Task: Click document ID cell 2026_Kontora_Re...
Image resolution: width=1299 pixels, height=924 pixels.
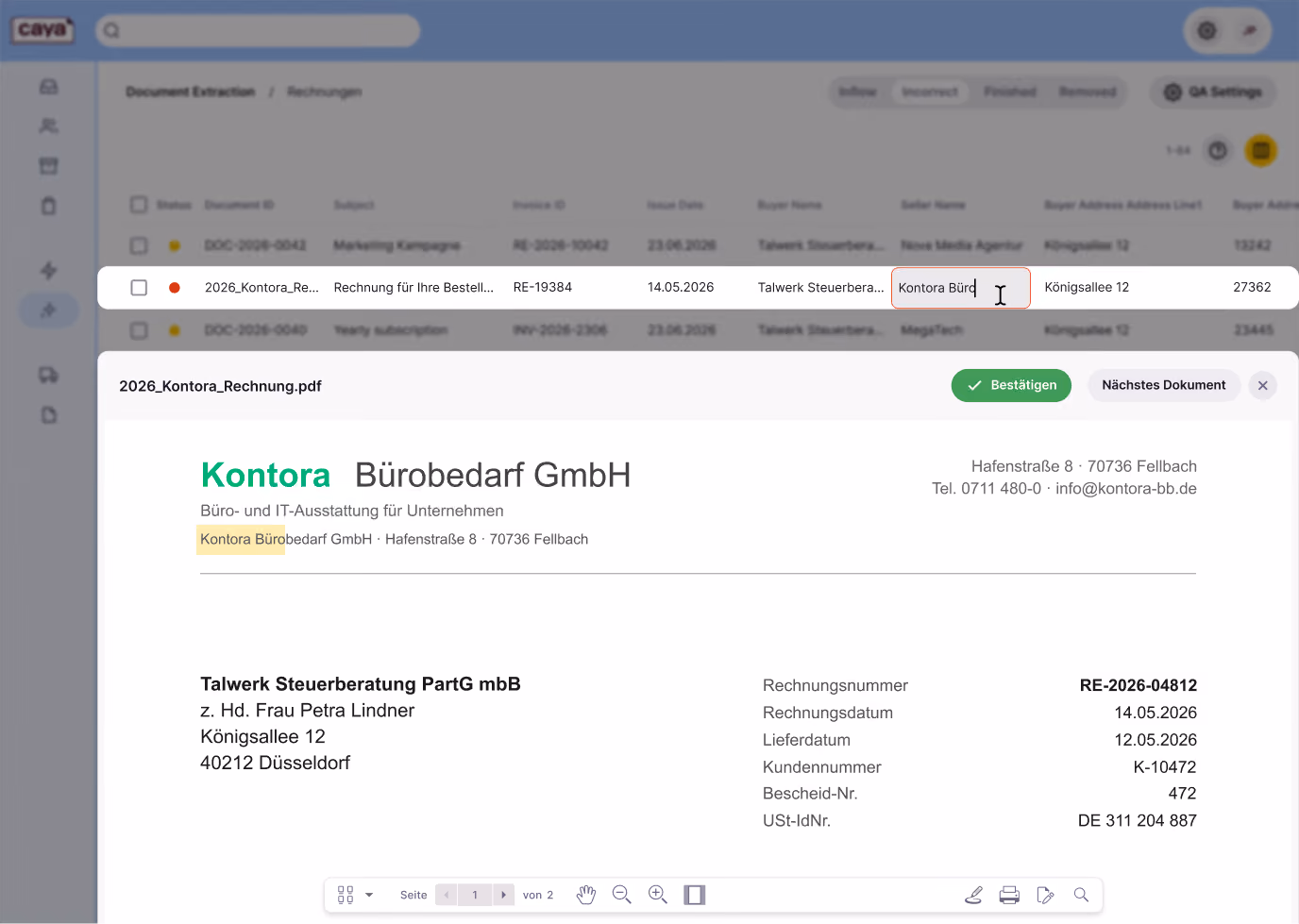Action: (261, 287)
